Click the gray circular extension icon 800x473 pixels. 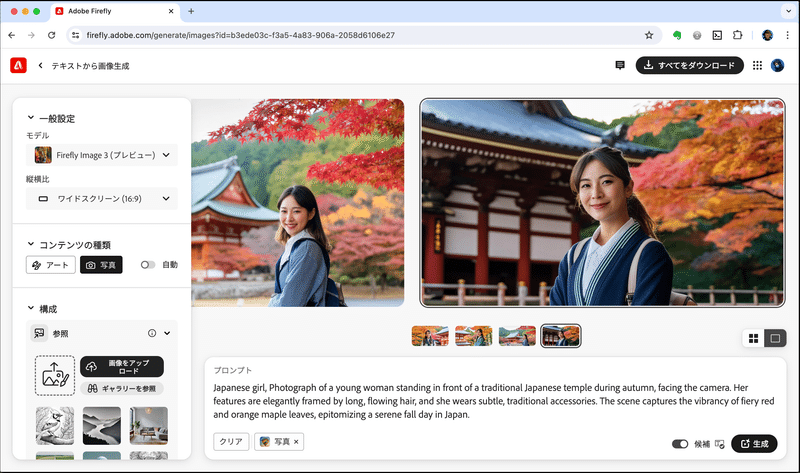[x=697, y=35]
